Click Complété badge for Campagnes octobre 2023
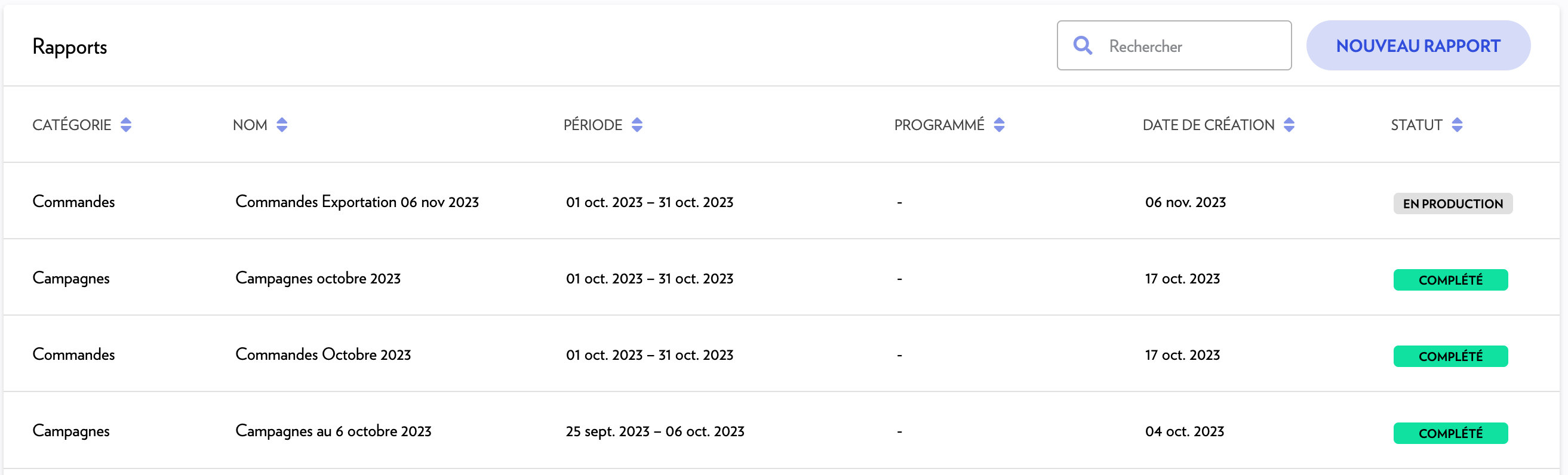 coord(1450,280)
